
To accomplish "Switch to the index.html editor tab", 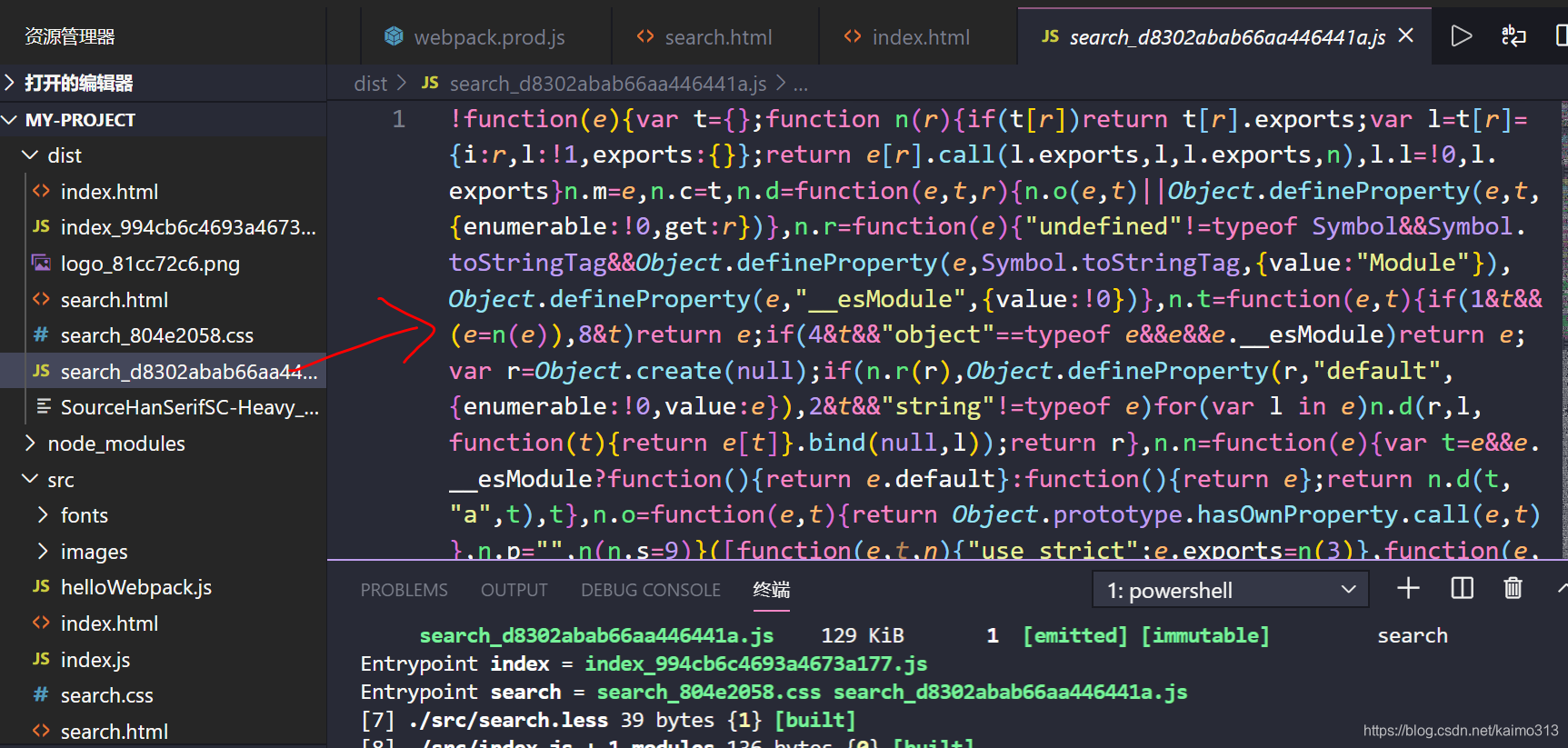I will 919,36.
